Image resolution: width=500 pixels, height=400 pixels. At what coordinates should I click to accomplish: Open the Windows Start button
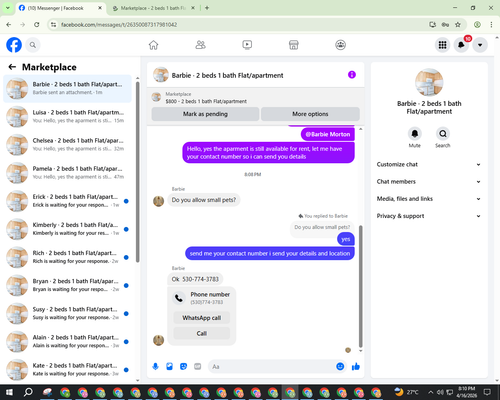[x=9, y=392]
